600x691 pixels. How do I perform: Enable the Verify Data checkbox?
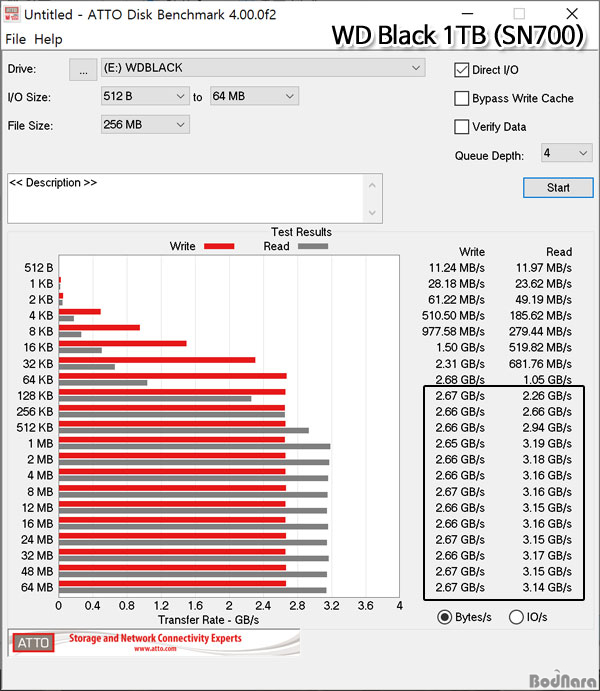[x=461, y=127]
